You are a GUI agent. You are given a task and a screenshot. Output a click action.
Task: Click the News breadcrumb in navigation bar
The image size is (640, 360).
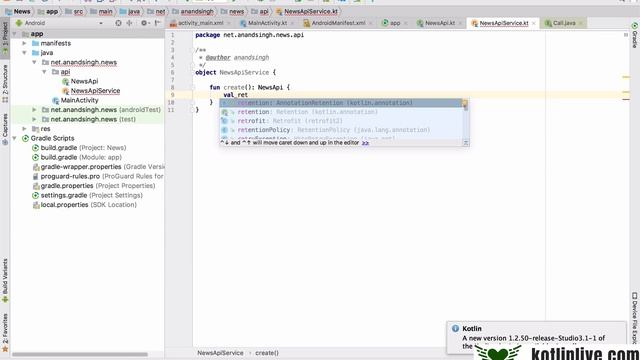[18, 11]
